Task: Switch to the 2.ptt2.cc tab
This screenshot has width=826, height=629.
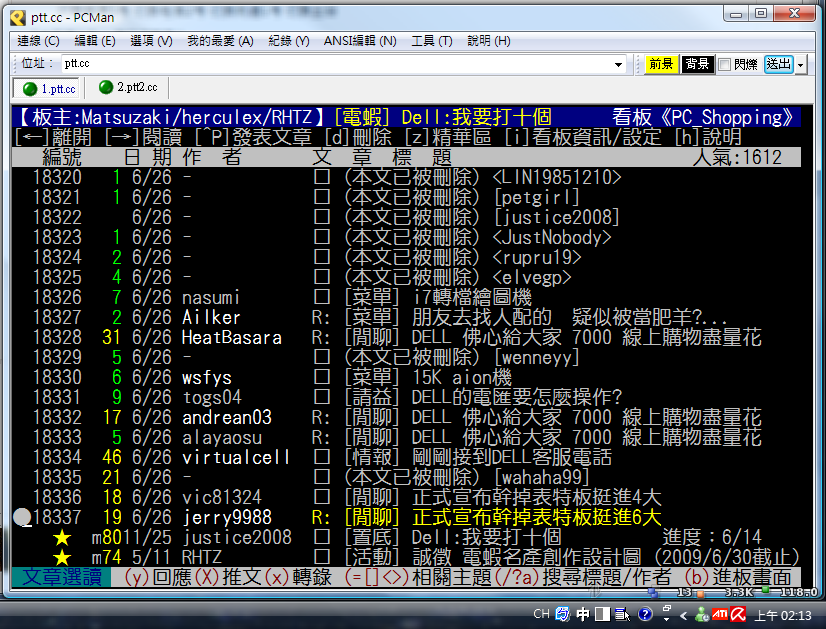Action: click(128, 87)
